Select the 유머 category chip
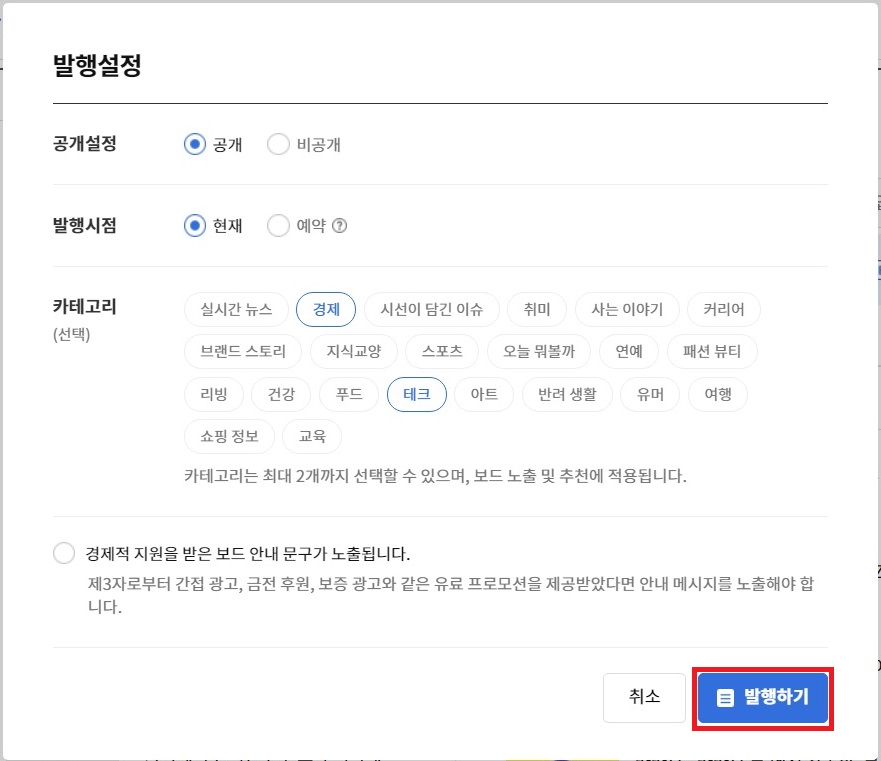The image size is (881, 761). pyautogui.click(x=650, y=394)
